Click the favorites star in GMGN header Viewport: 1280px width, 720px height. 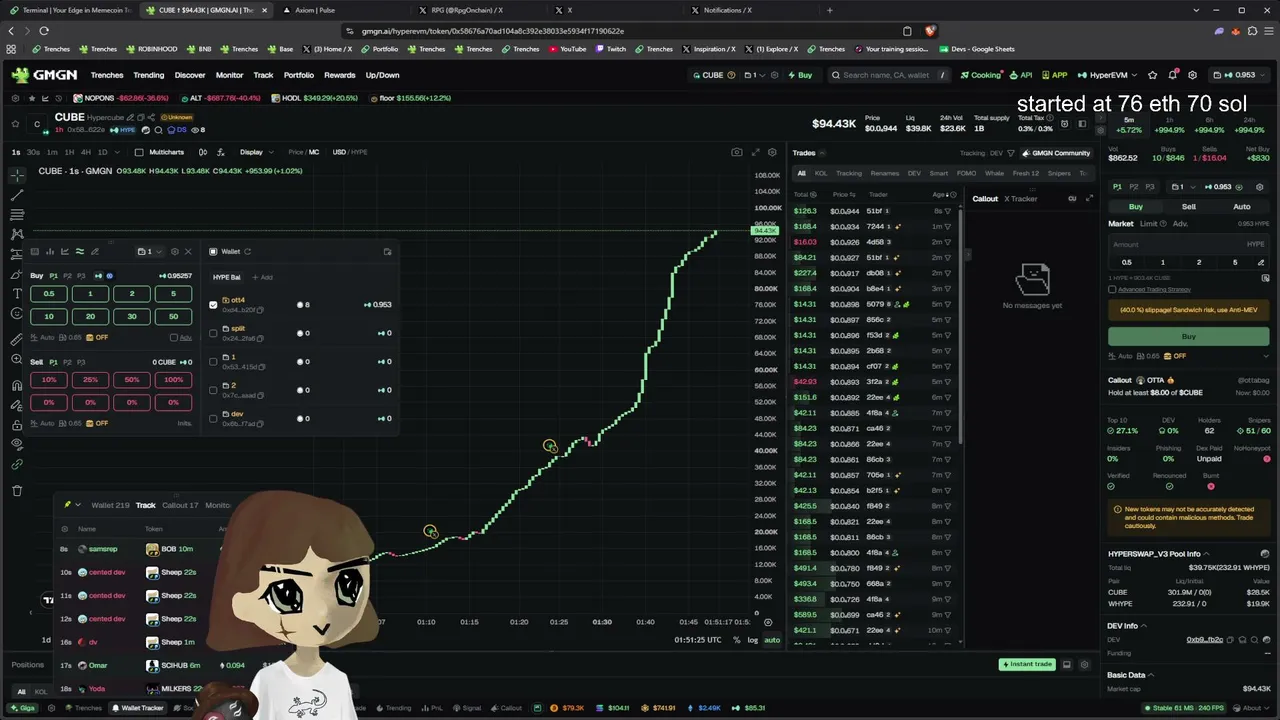click(1153, 75)
